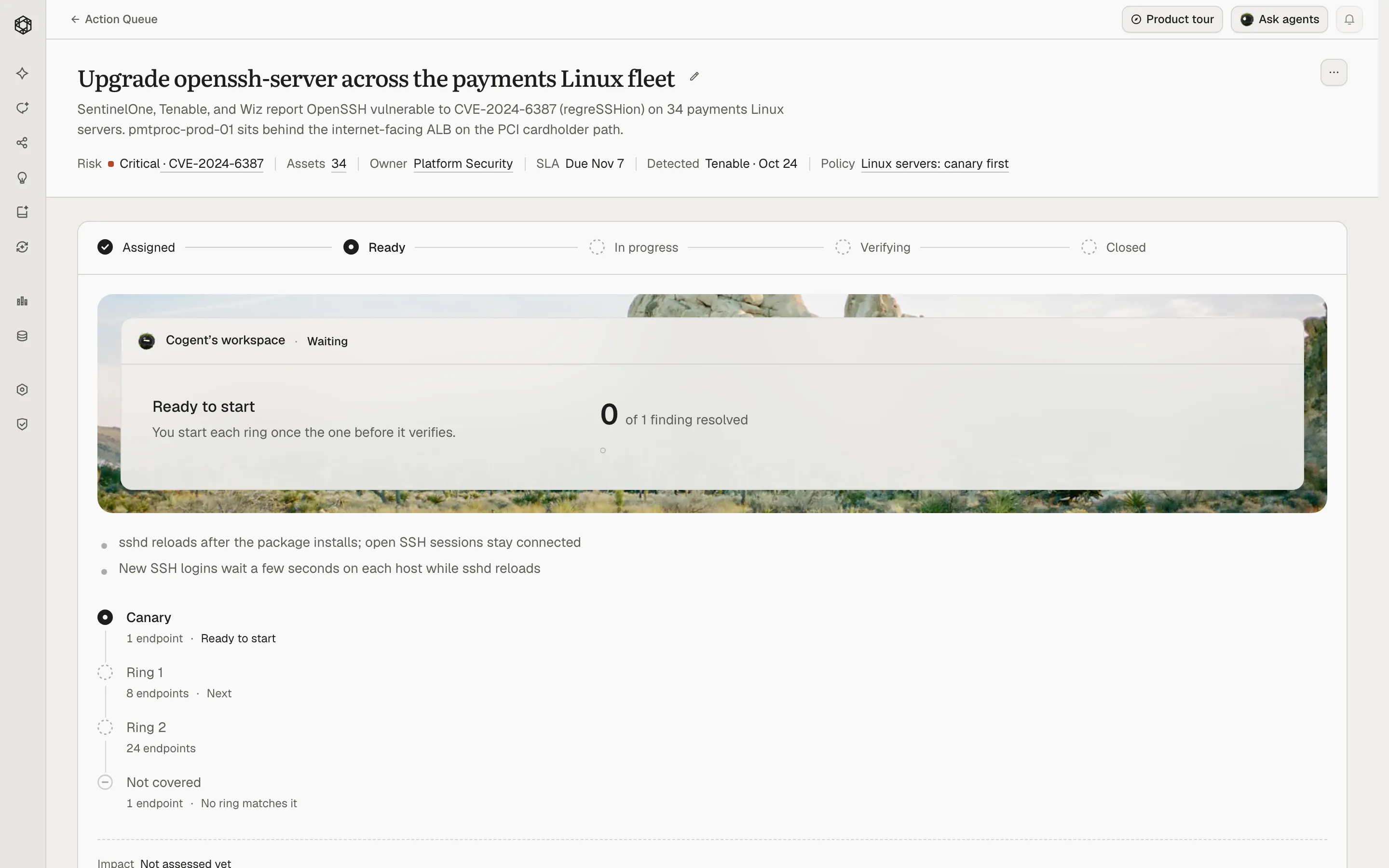Click the pencil icon to edit the title
Image resolution: width=1389 pixels, height=868 pixels.
pyautogui.click(x=694, y=76)
